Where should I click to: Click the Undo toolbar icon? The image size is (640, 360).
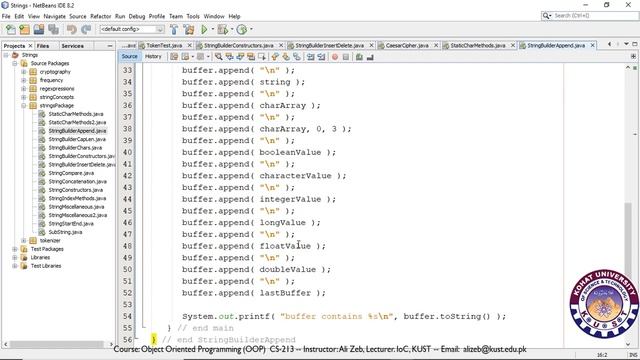coord(72,29)
